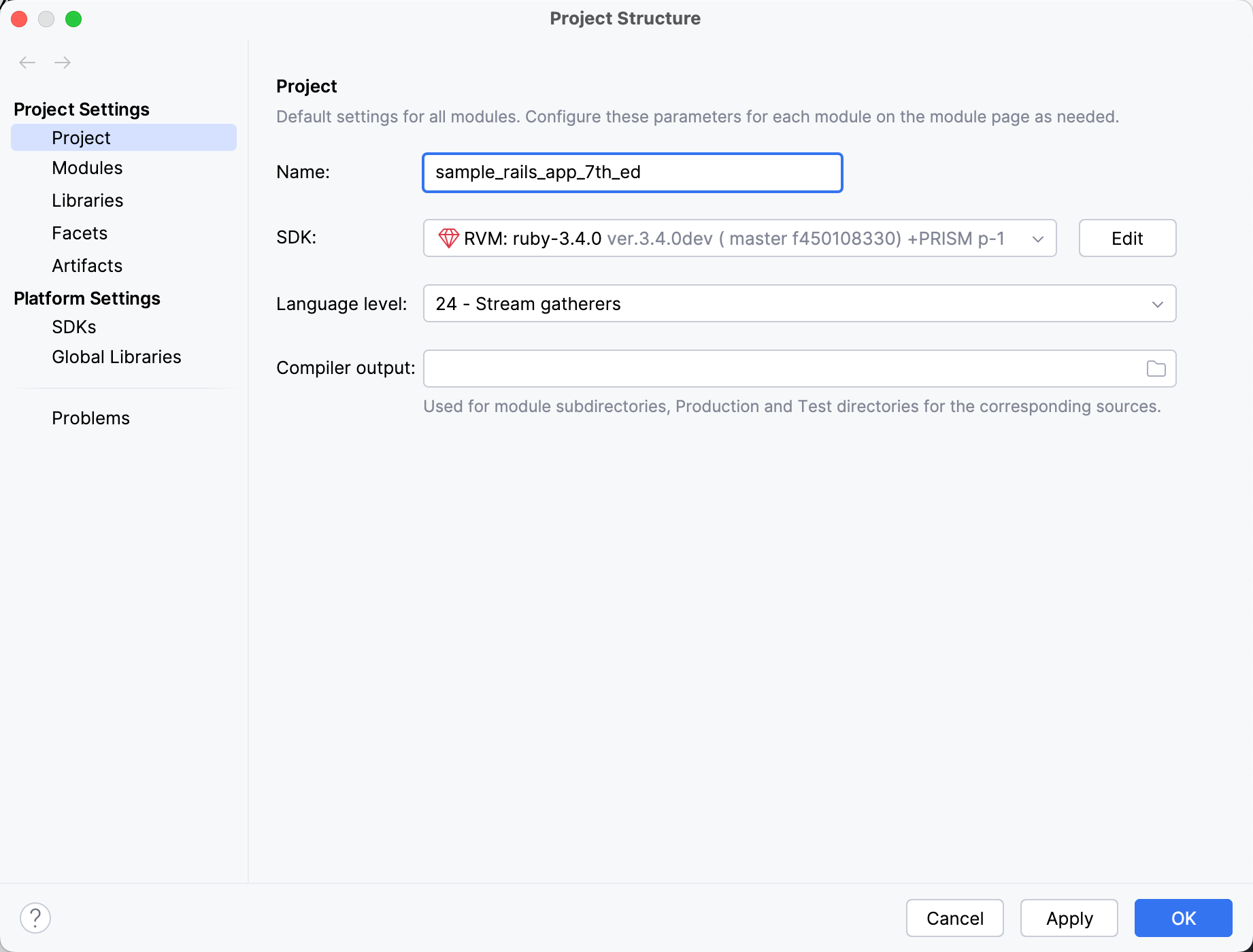View the Problems section
The width and height of the screenshot is (1253, 952).
pos(90,418)
